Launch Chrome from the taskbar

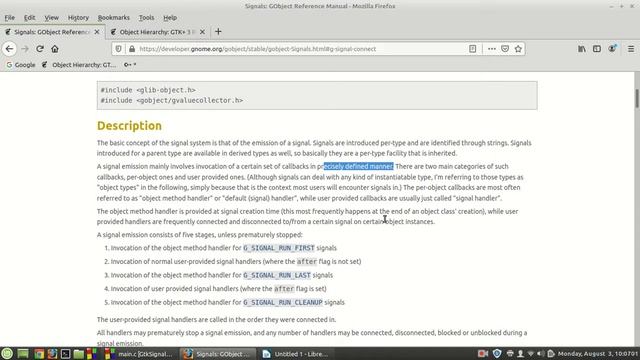point(39,353)
